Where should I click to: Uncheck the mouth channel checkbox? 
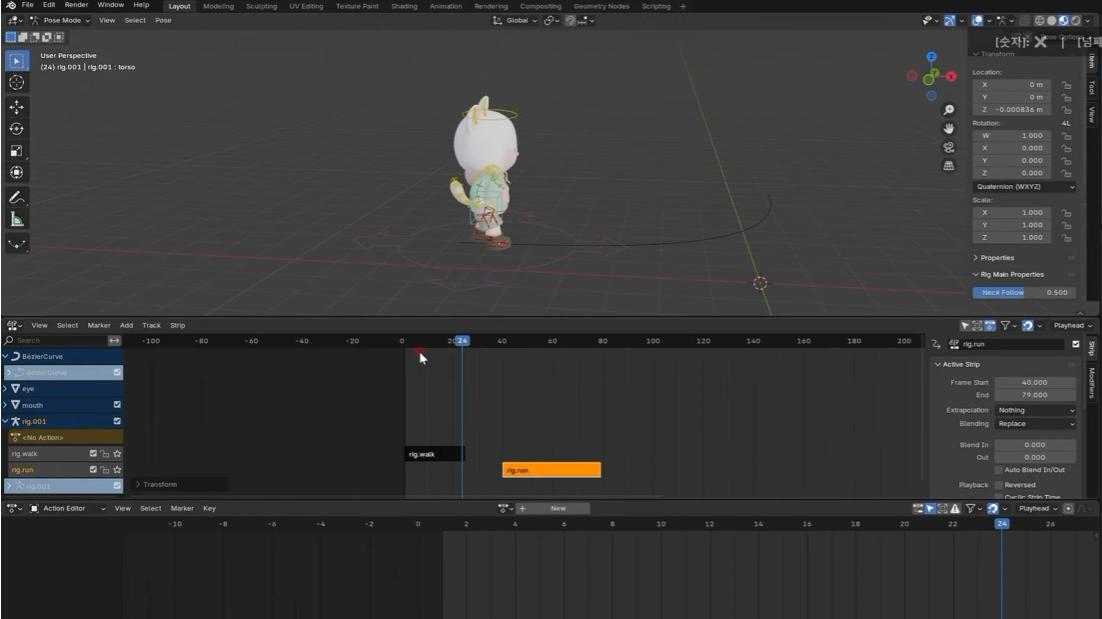point(117,405)
